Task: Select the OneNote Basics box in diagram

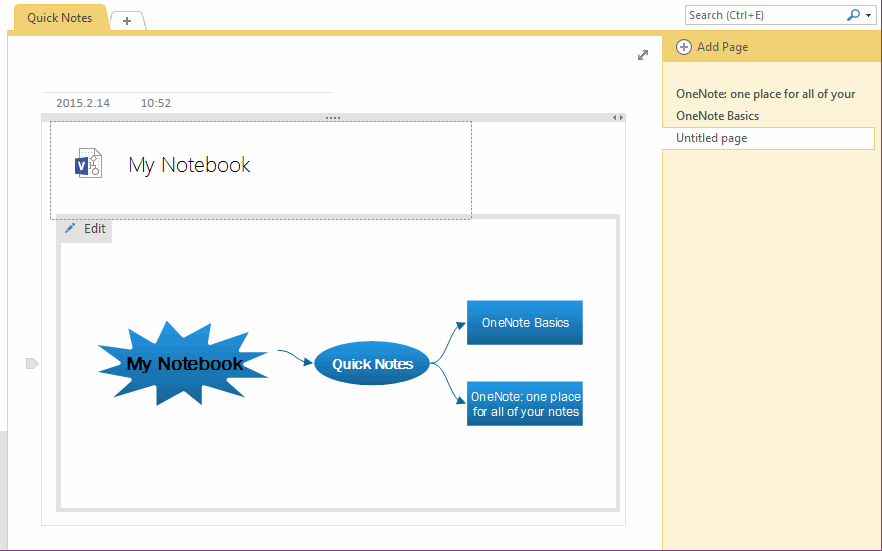Action: pyautogui.click(x=525, y=323)
